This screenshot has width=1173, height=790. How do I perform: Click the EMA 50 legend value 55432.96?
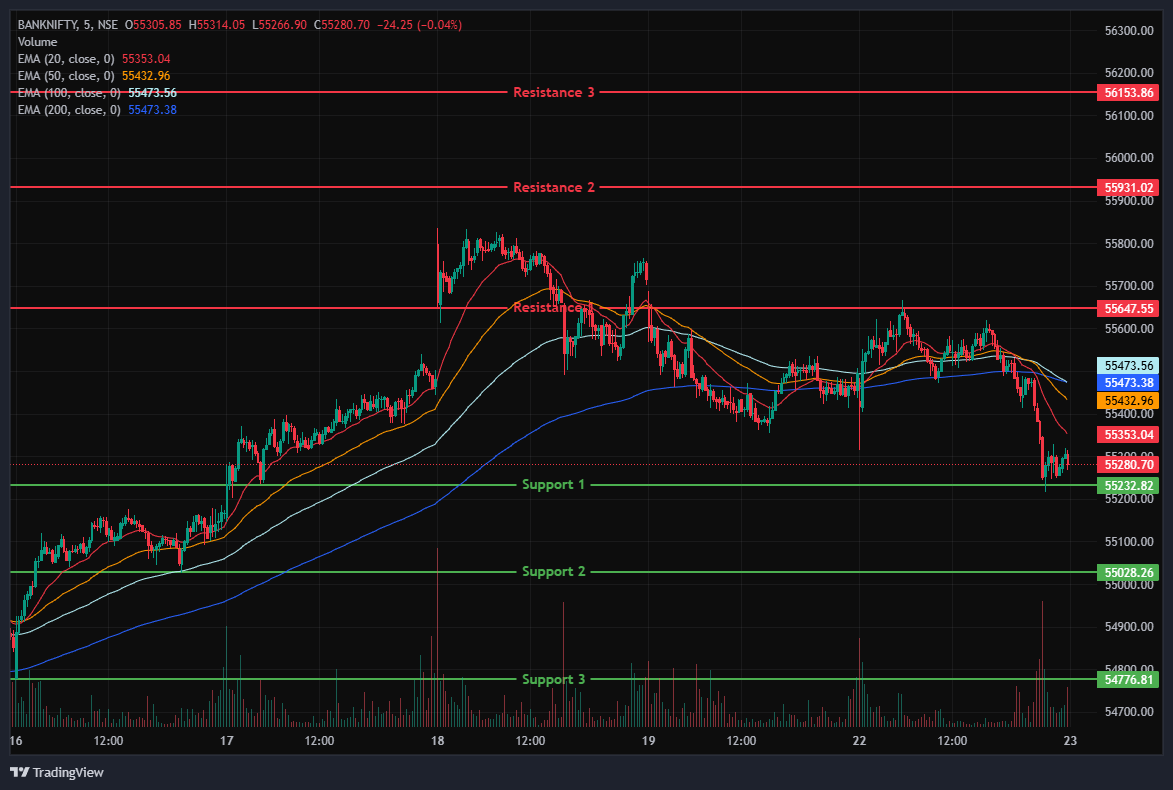(x=146, y=76)
